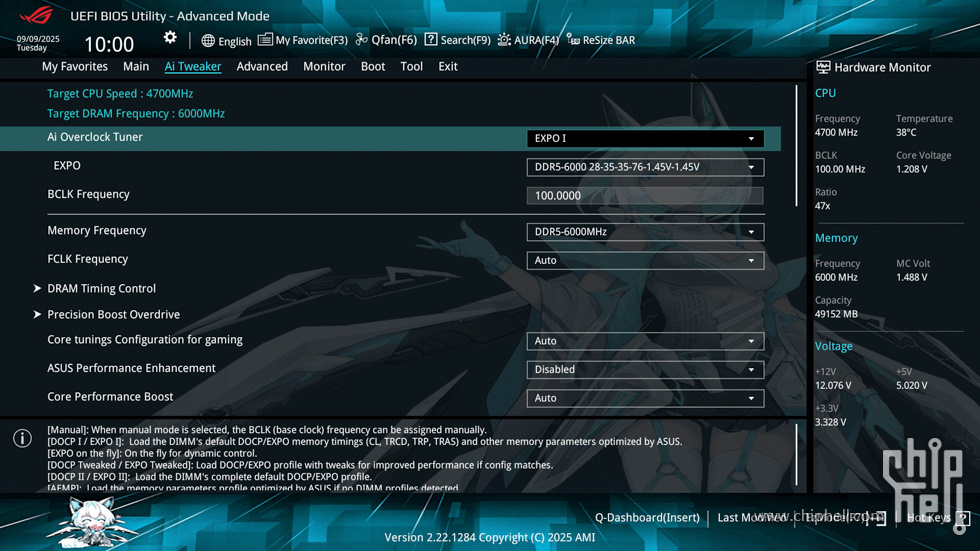Screen dimensions: 980x551
Task: Open the settings gear icon
Action: [170, 37]
